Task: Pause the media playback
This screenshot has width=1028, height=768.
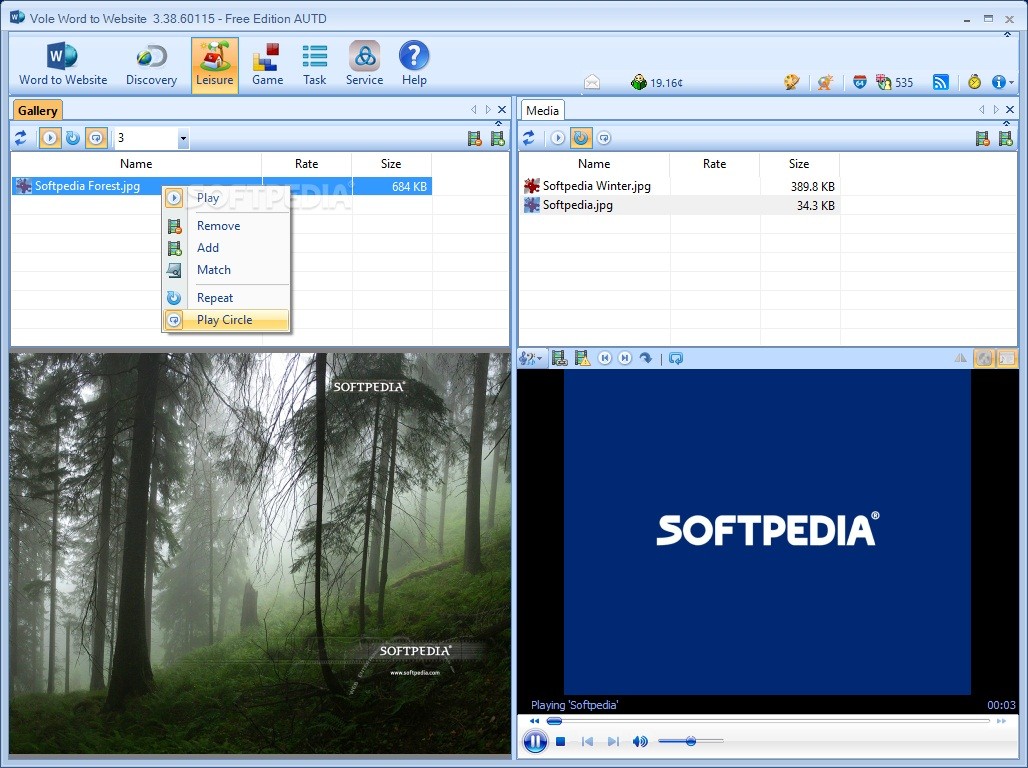Action: (535, 742)
